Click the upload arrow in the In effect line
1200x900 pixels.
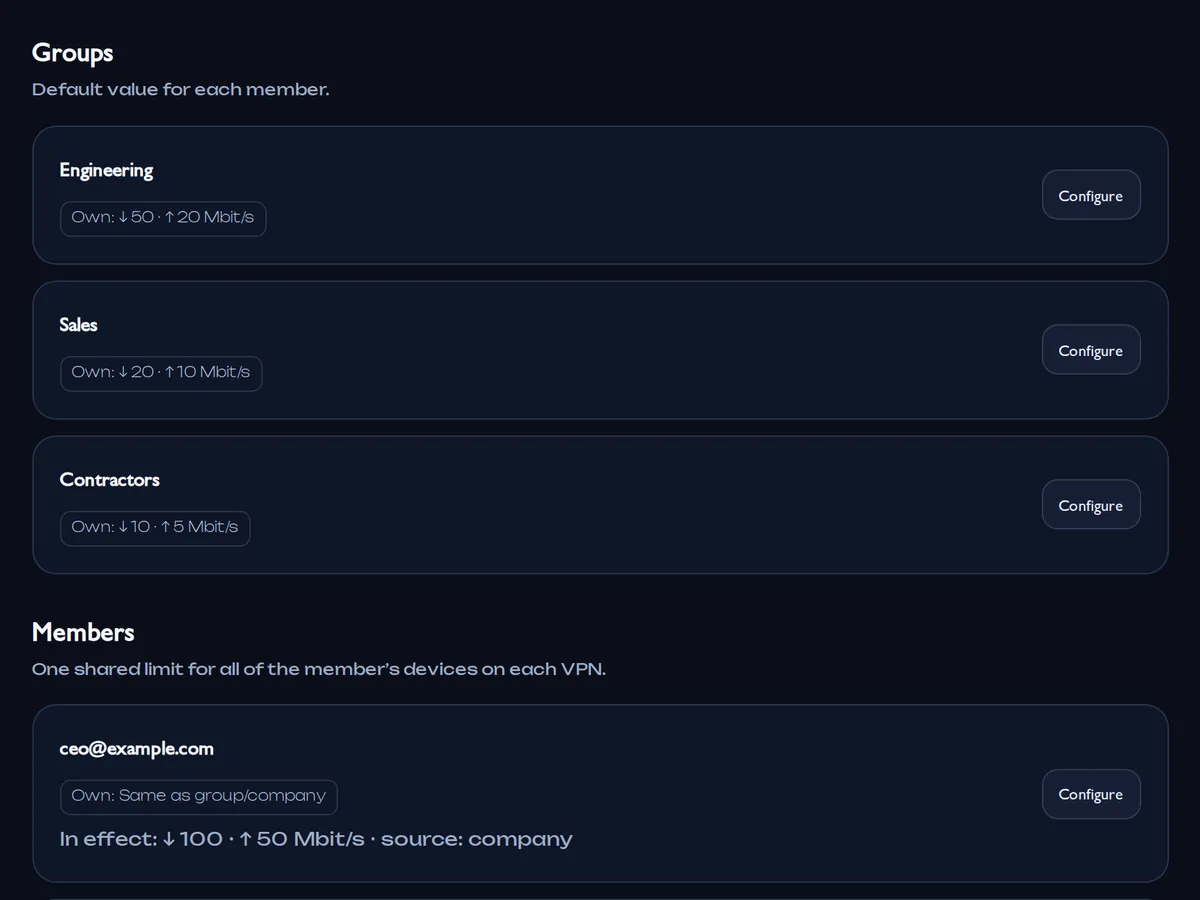point(244,839)
